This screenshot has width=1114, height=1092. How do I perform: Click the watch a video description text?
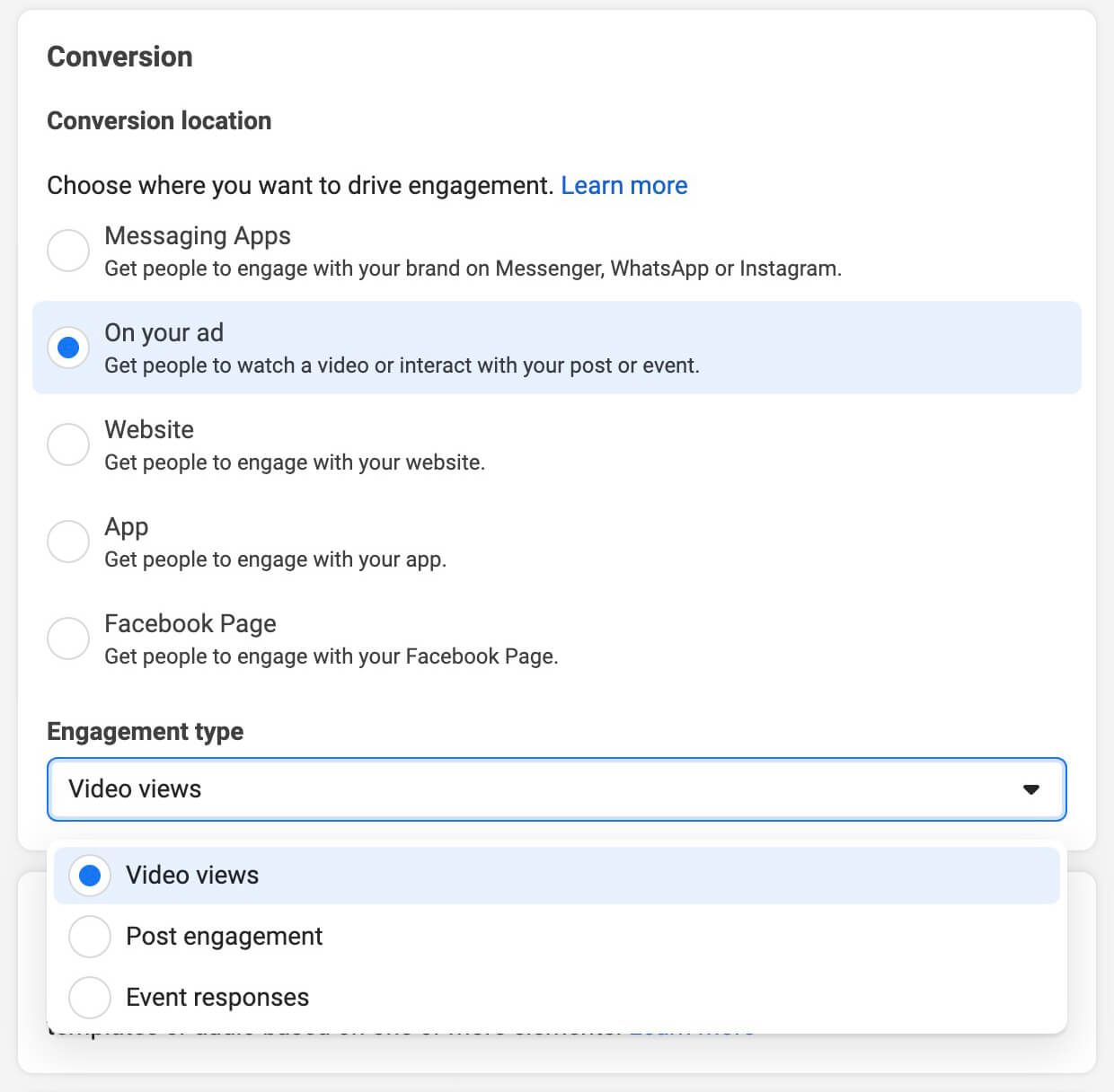coord(402,366)
